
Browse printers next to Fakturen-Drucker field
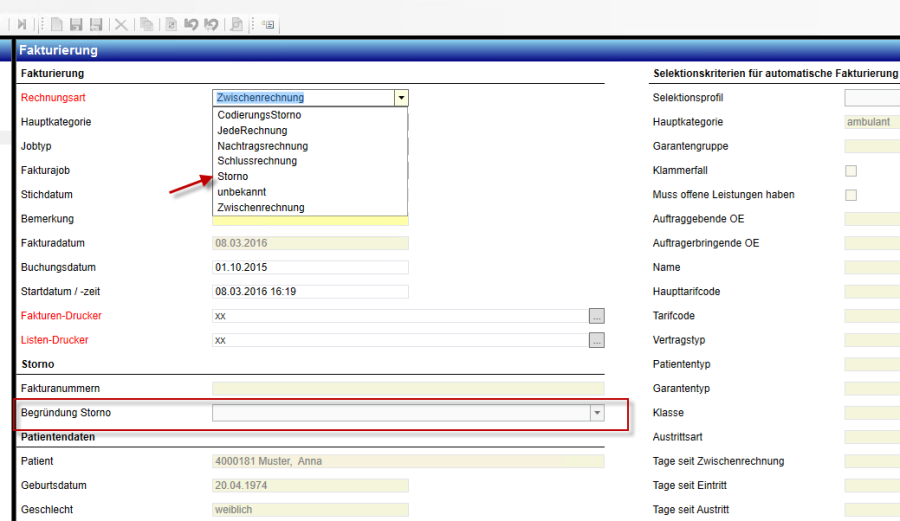pyautogui.click(x=597, y=316)
